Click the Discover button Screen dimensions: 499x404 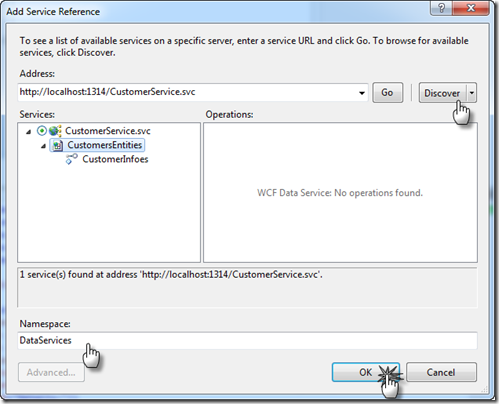click(x=443, y=93)
